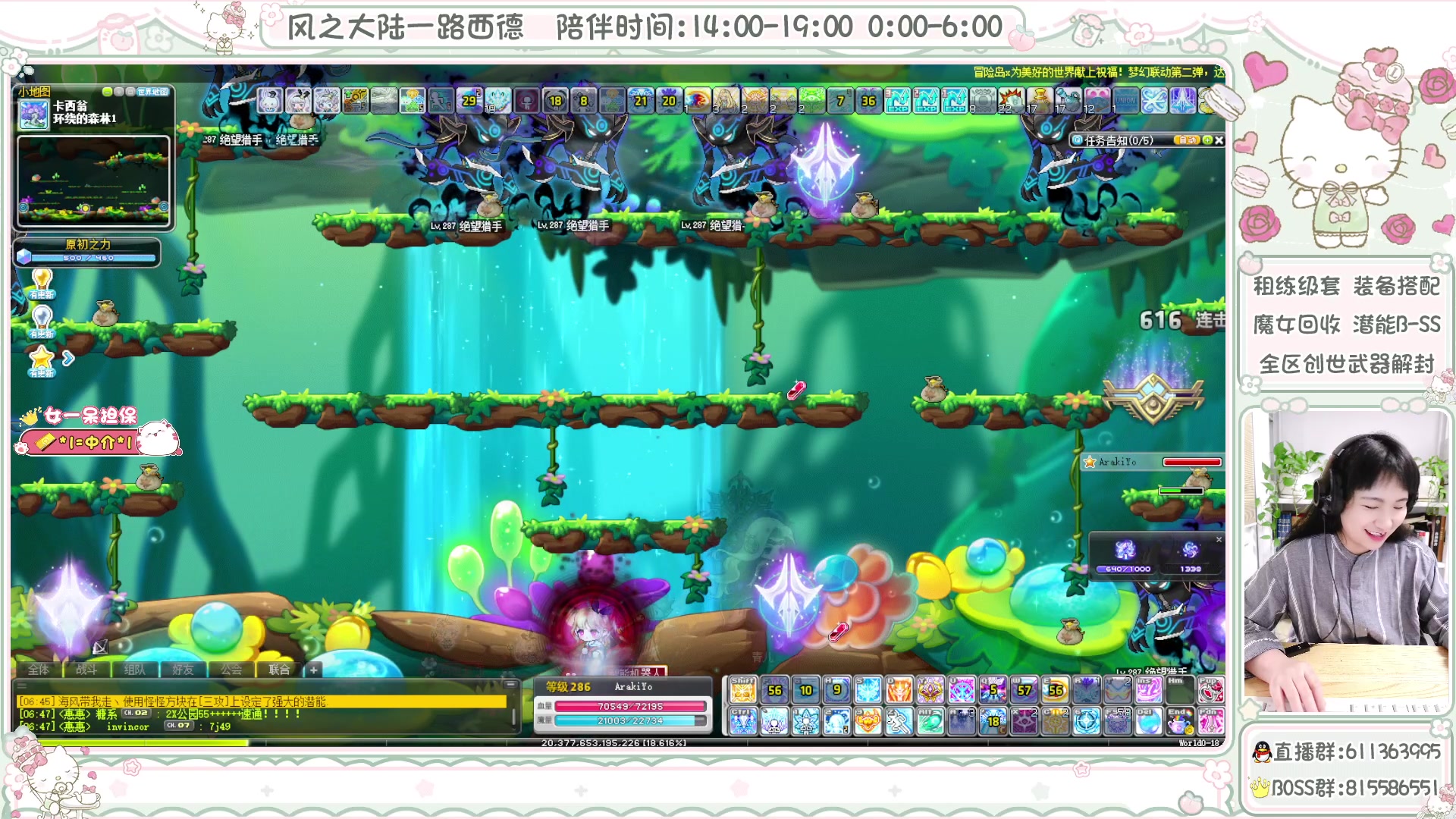The width and height of the screenshot is (1456, 819).
Task: Click the map thumbnail icon beside 卡西翁
Action: pos(33,114)
